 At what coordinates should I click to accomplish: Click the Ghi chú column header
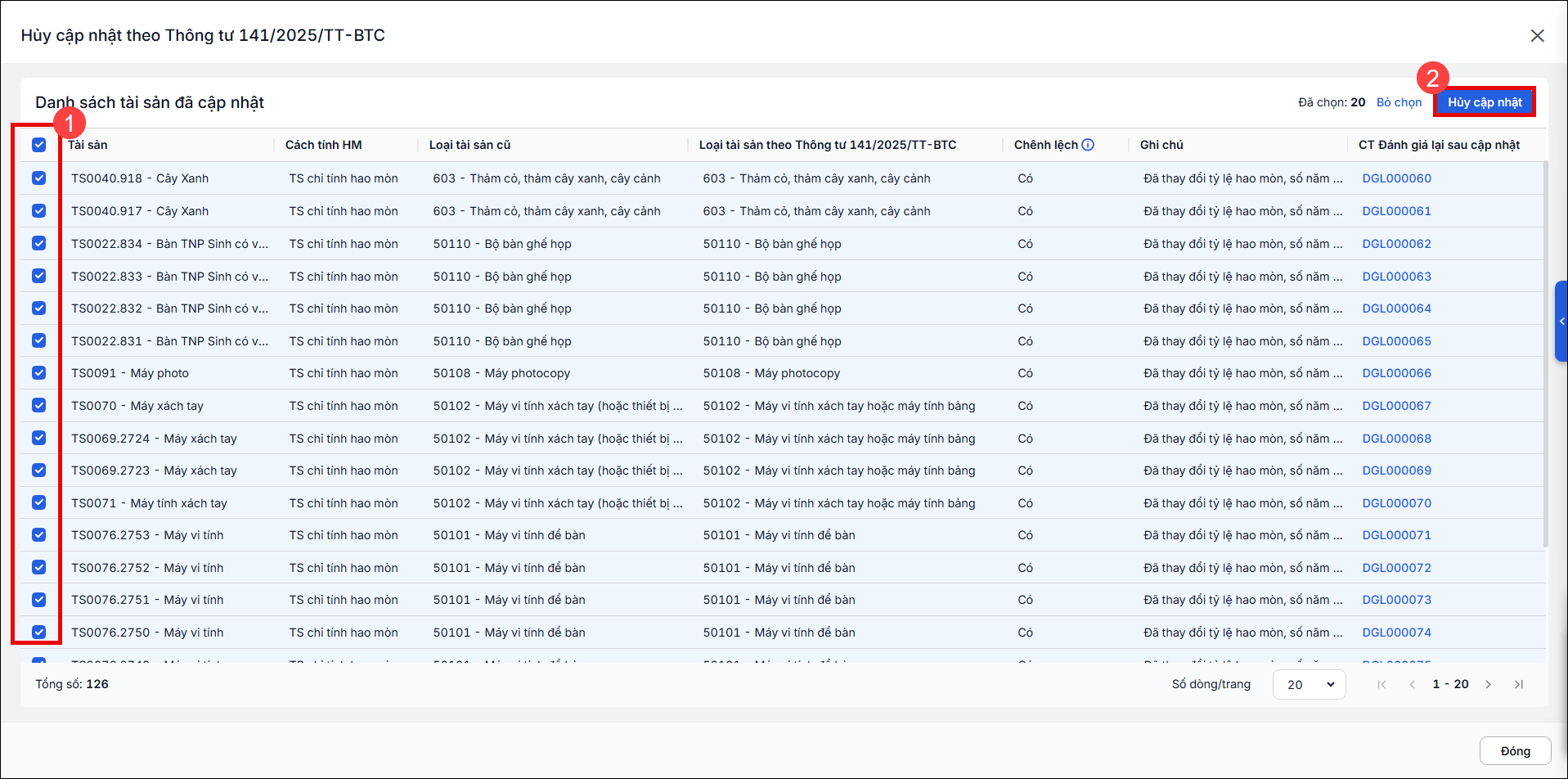coord(1161,145)
